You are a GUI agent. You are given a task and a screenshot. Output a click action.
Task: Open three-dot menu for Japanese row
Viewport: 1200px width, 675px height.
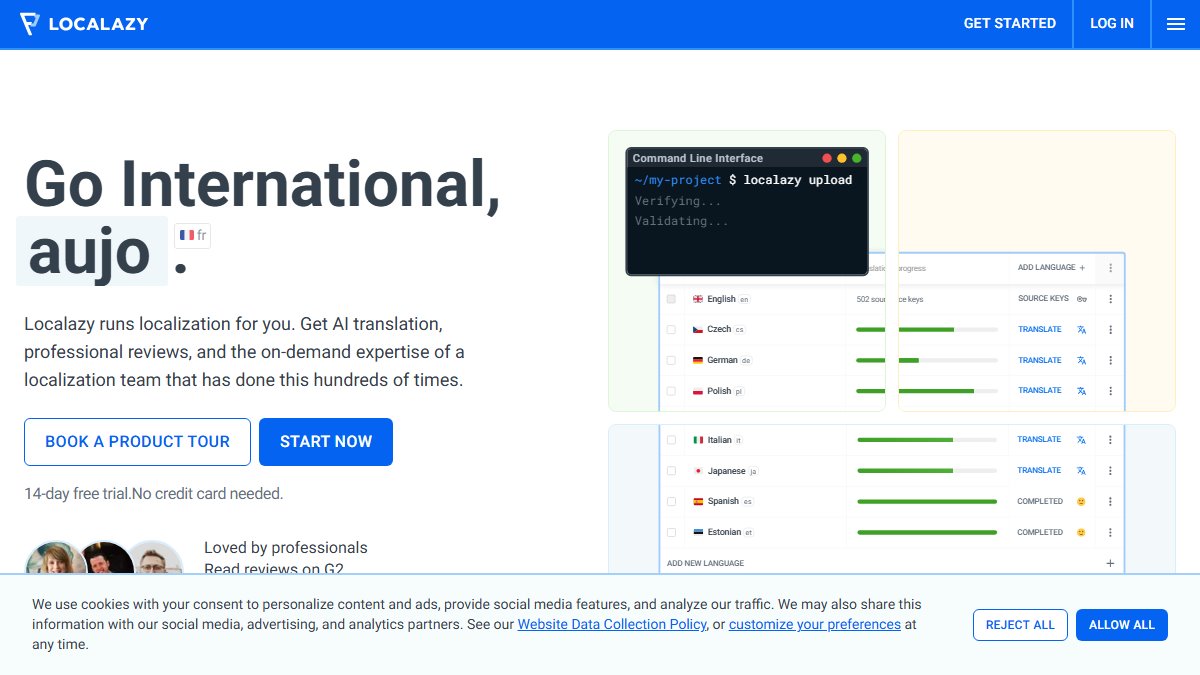click(1110, 471)
